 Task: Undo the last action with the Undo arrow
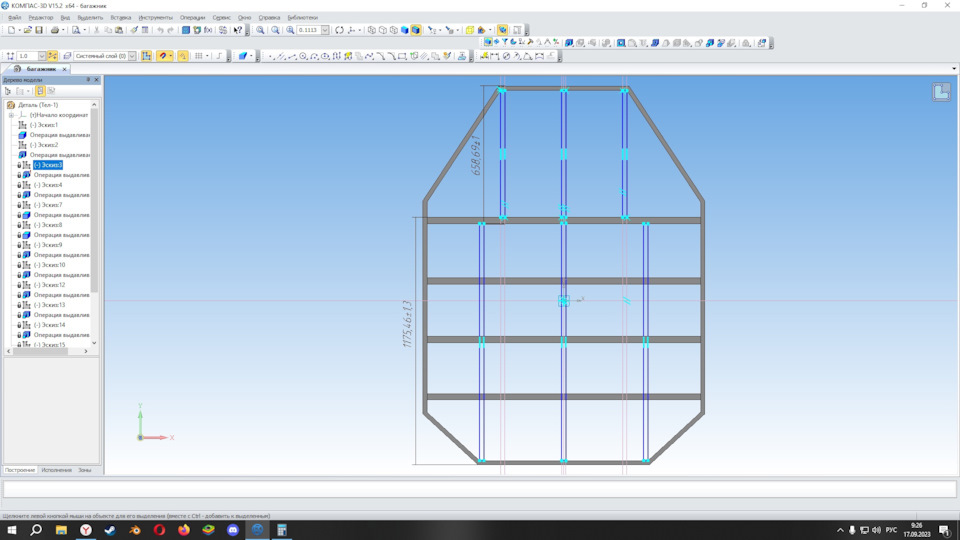pyautogui.click(x=160, y=30)
